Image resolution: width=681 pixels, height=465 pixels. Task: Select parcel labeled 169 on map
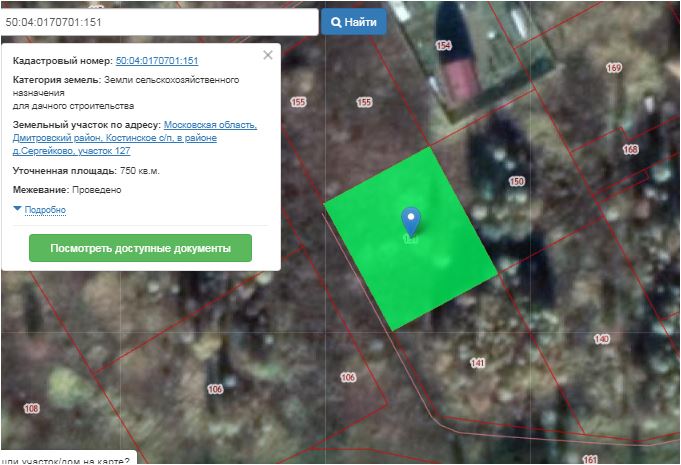613,68
